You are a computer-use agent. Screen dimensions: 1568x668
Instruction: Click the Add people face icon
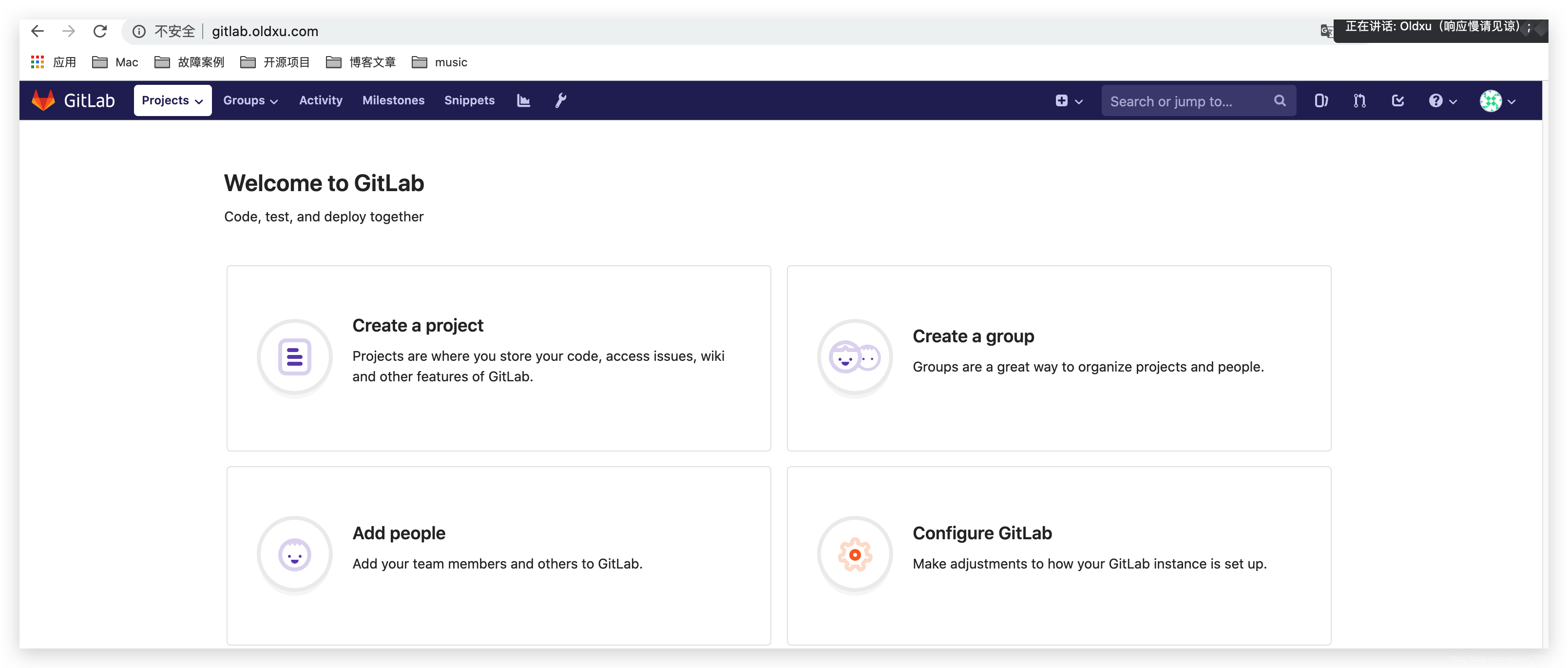[295, 555]
